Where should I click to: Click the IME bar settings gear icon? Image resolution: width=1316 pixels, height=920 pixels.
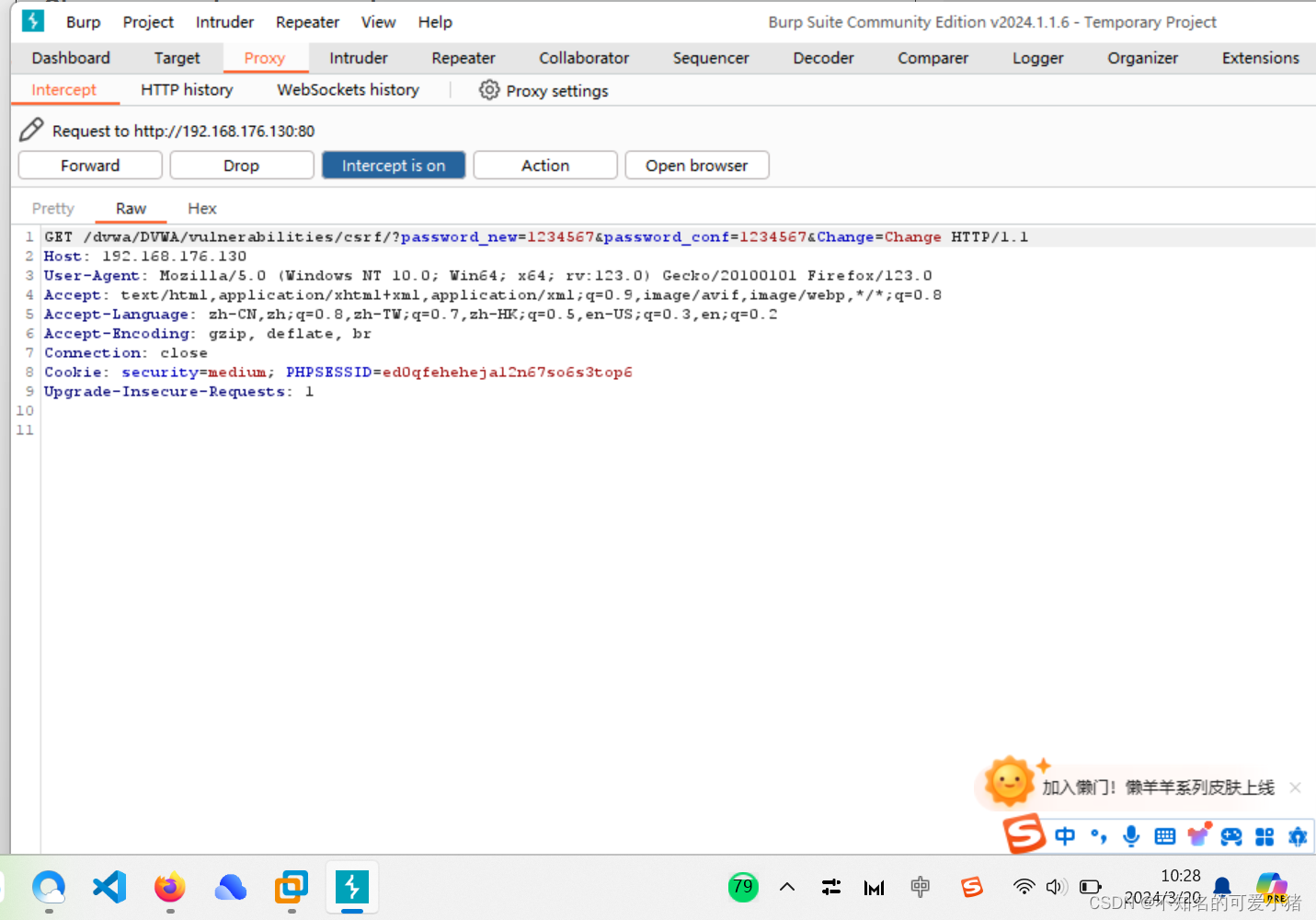tap(1297, 835)
